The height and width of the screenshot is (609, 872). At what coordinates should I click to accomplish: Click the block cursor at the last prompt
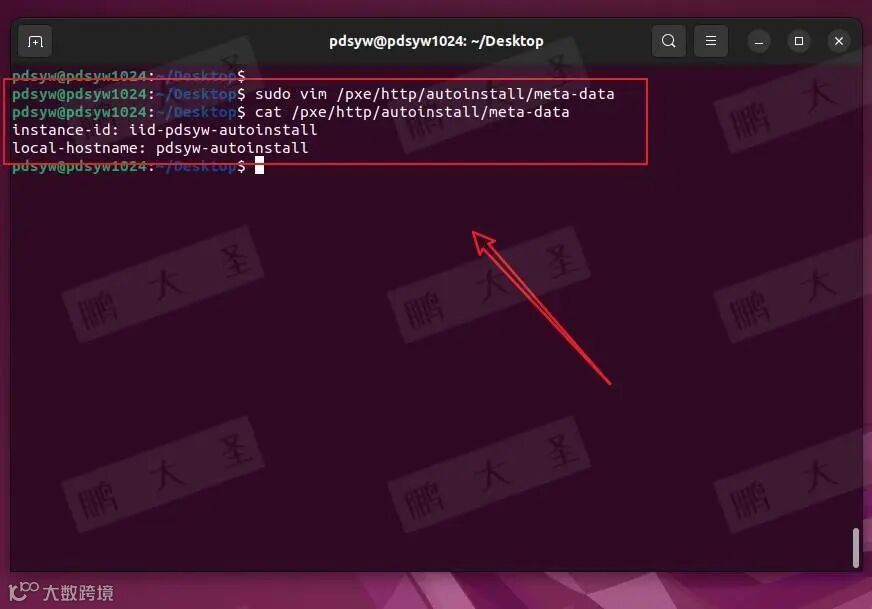pyautogui.click(x=259, y=165)
